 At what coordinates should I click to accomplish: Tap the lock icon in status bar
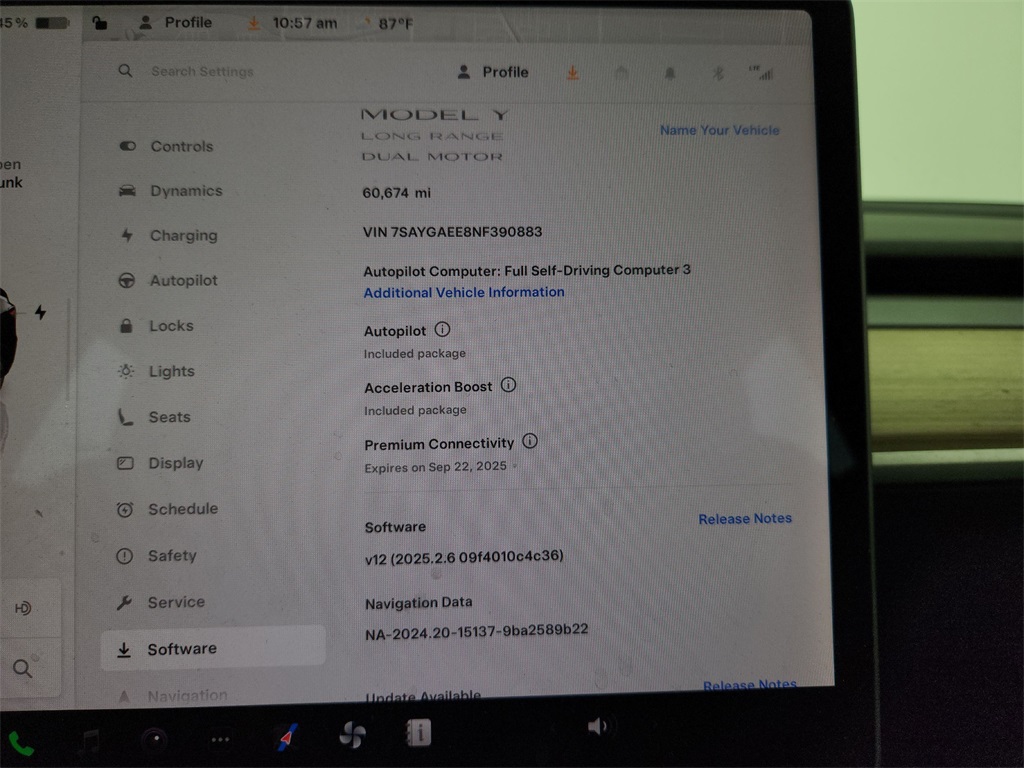click(x=99, y=23)
